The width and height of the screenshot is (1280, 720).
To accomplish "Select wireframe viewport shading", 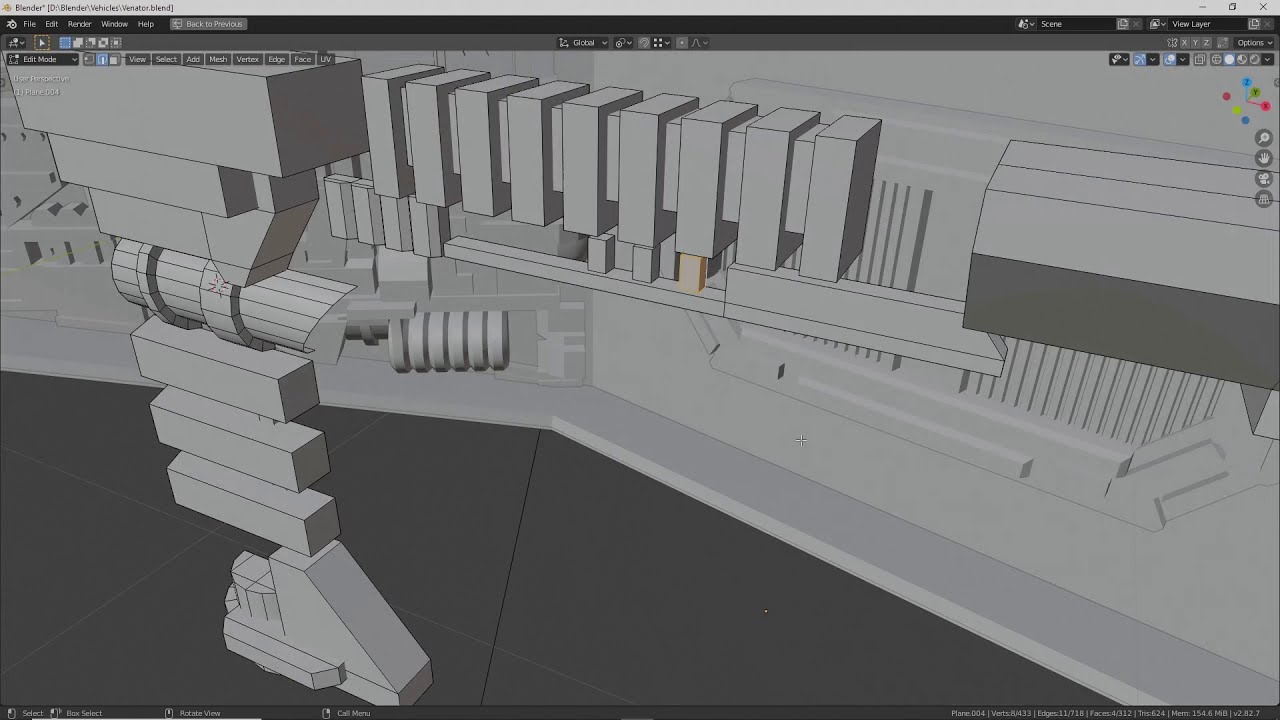I will click(x=1216, y=59).
